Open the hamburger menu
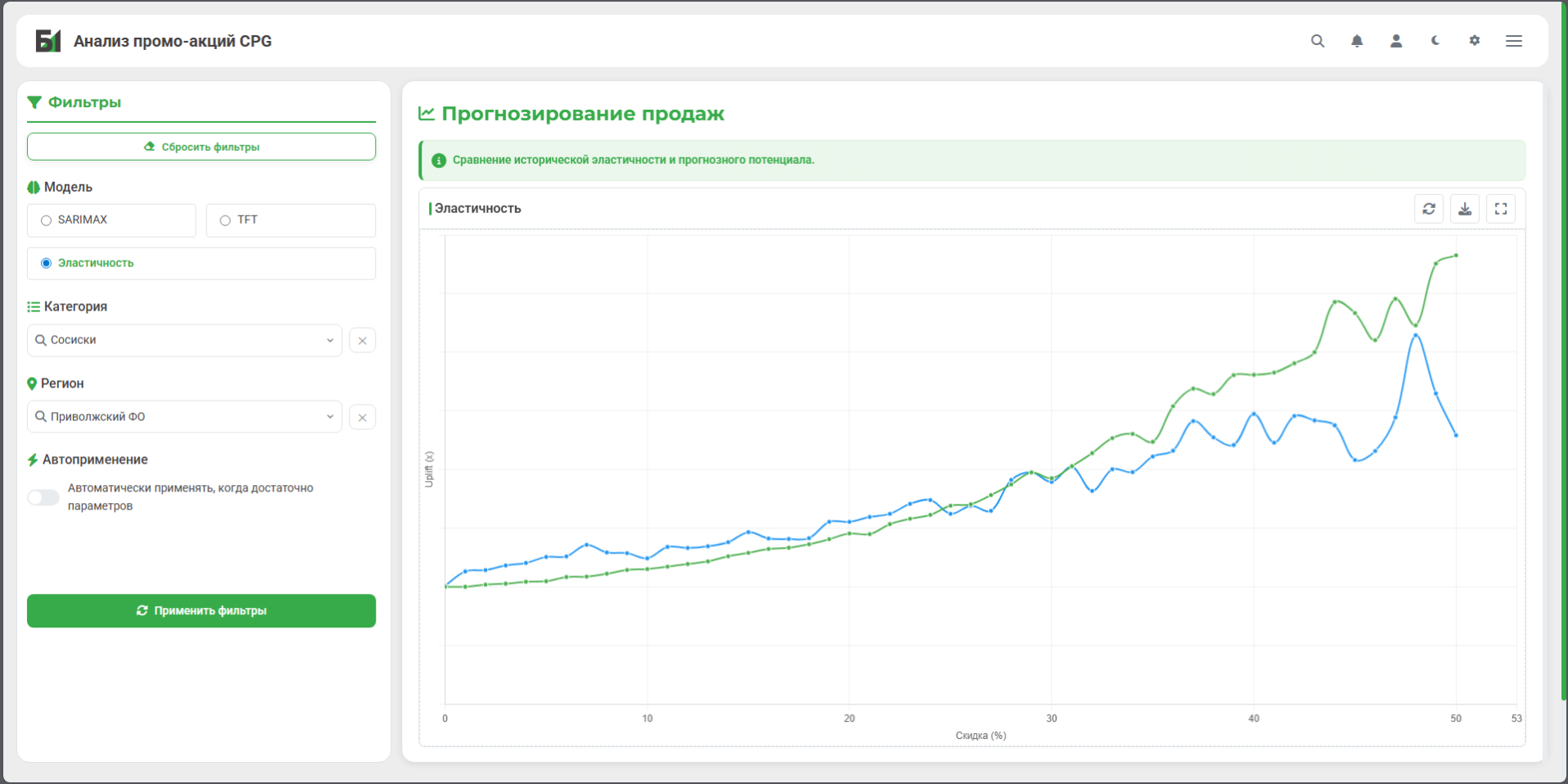Screen dimensions: 1568x784 click(x=1514, y=41)
